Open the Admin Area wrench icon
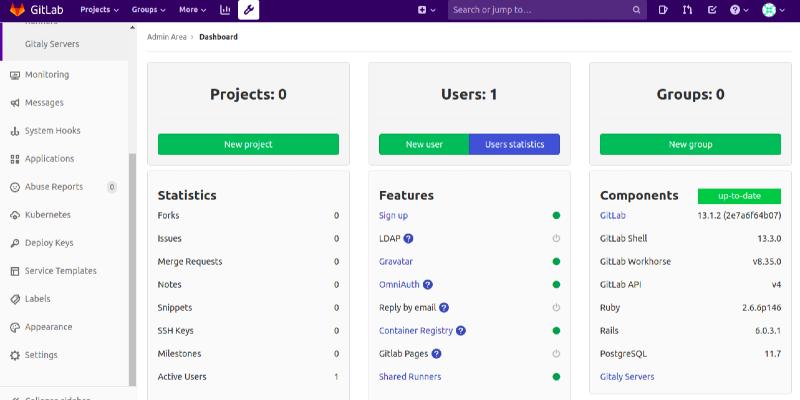Viewport: 800px width, 400px height. 248,10
